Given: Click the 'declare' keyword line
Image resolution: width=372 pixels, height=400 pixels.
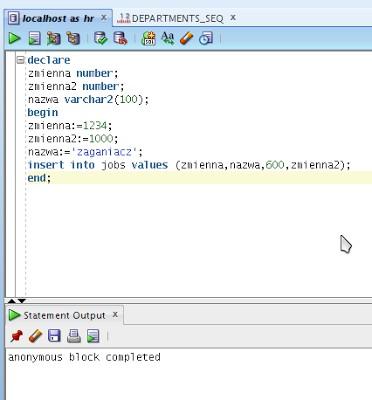Looking at the screenshot, I should [49, 60].
